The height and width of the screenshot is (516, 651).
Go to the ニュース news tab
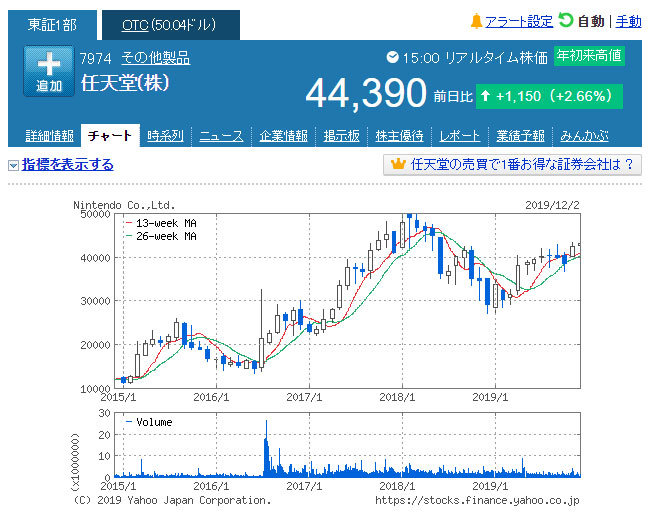[x=220, y=136]
